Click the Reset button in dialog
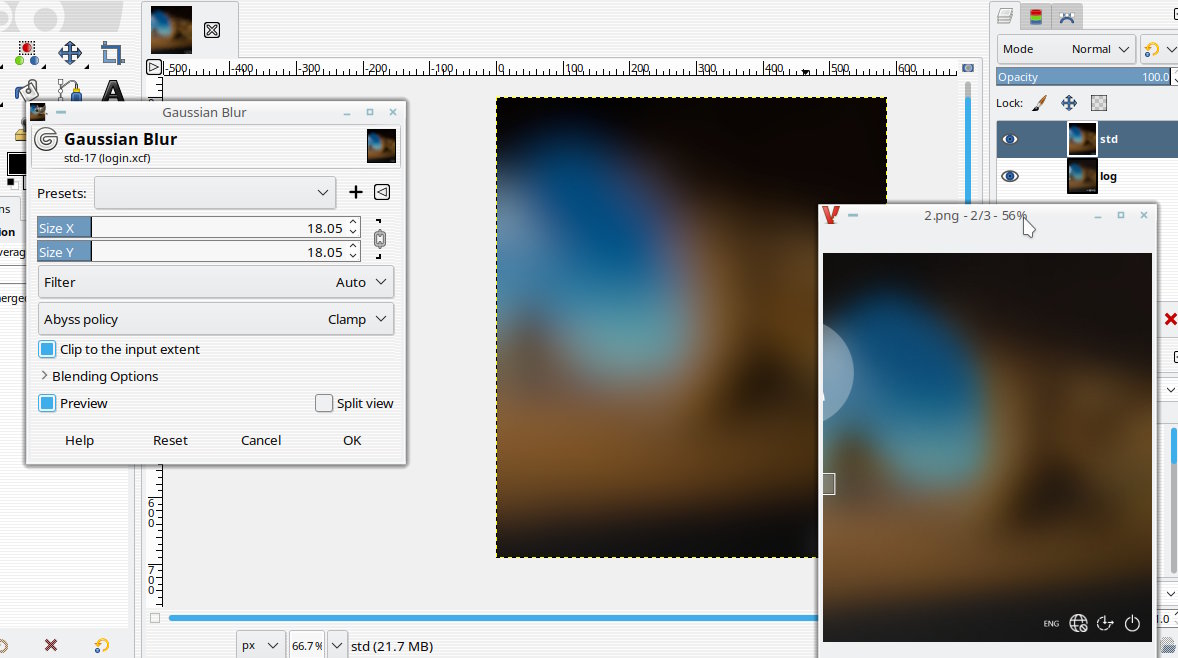This screenshot has width=1178, height=658. click(170, 440)
